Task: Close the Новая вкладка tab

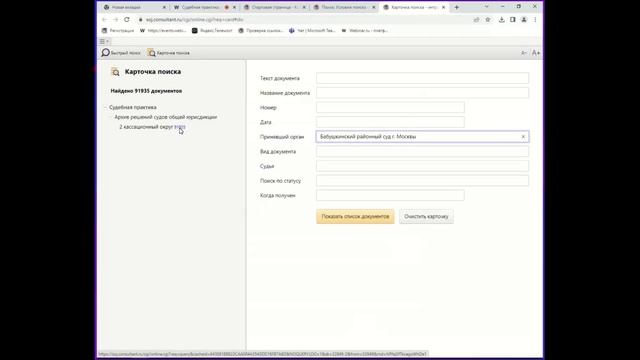Action: [x=164, y=7]
